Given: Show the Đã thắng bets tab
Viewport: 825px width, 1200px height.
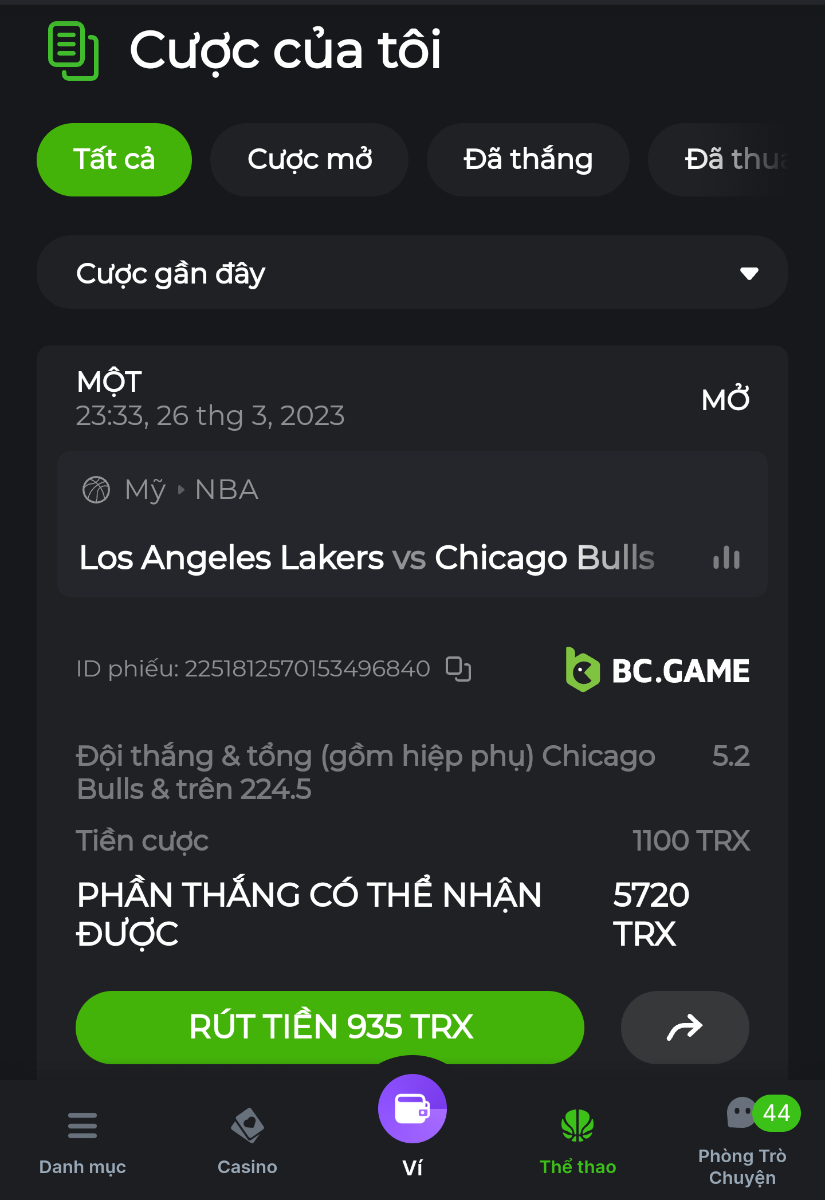Looking at the screenshot, I should coord(528,159).
